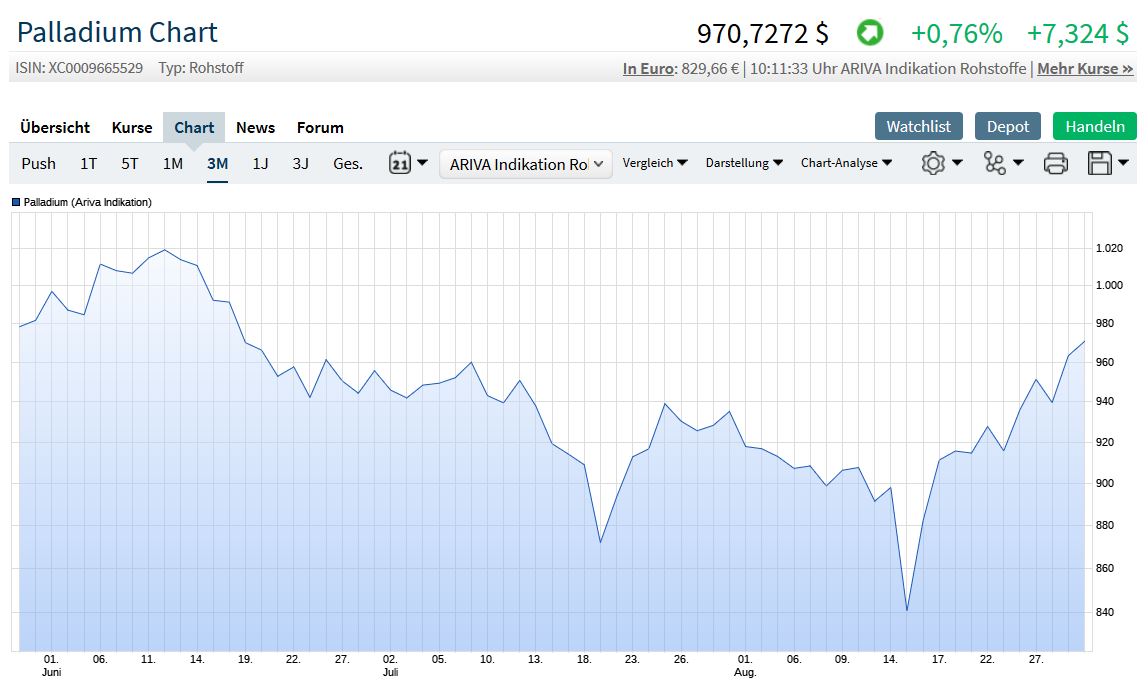Save chart with floppy disk icon
1148x686 pixels.
[x=1100, y=163]
